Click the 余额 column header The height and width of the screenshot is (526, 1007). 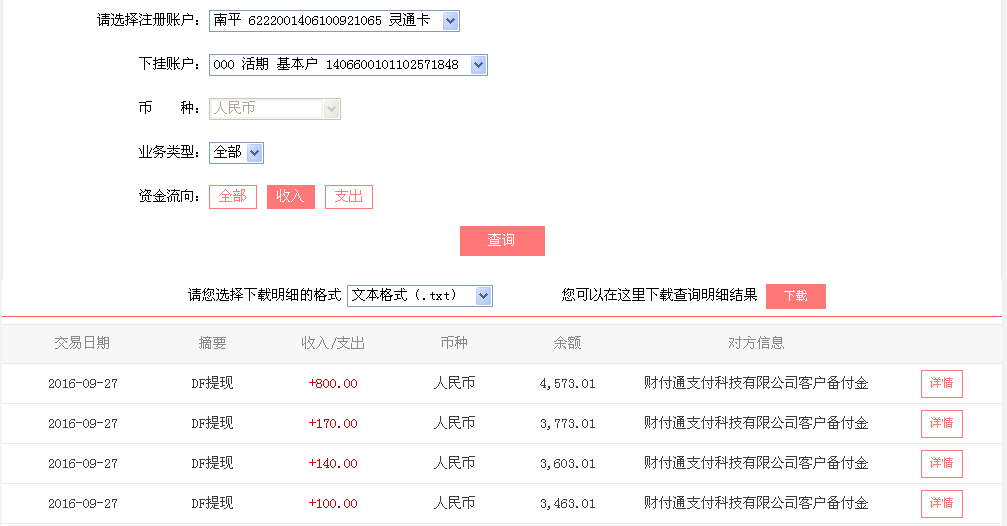[568, 343]
